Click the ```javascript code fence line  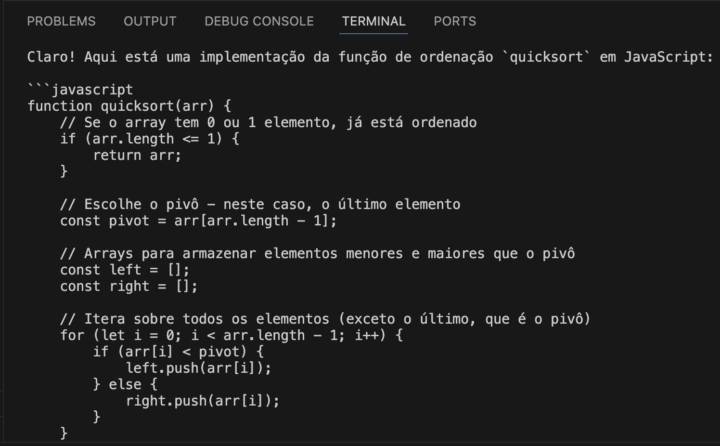pyautogui.click(x=80, y=90)
